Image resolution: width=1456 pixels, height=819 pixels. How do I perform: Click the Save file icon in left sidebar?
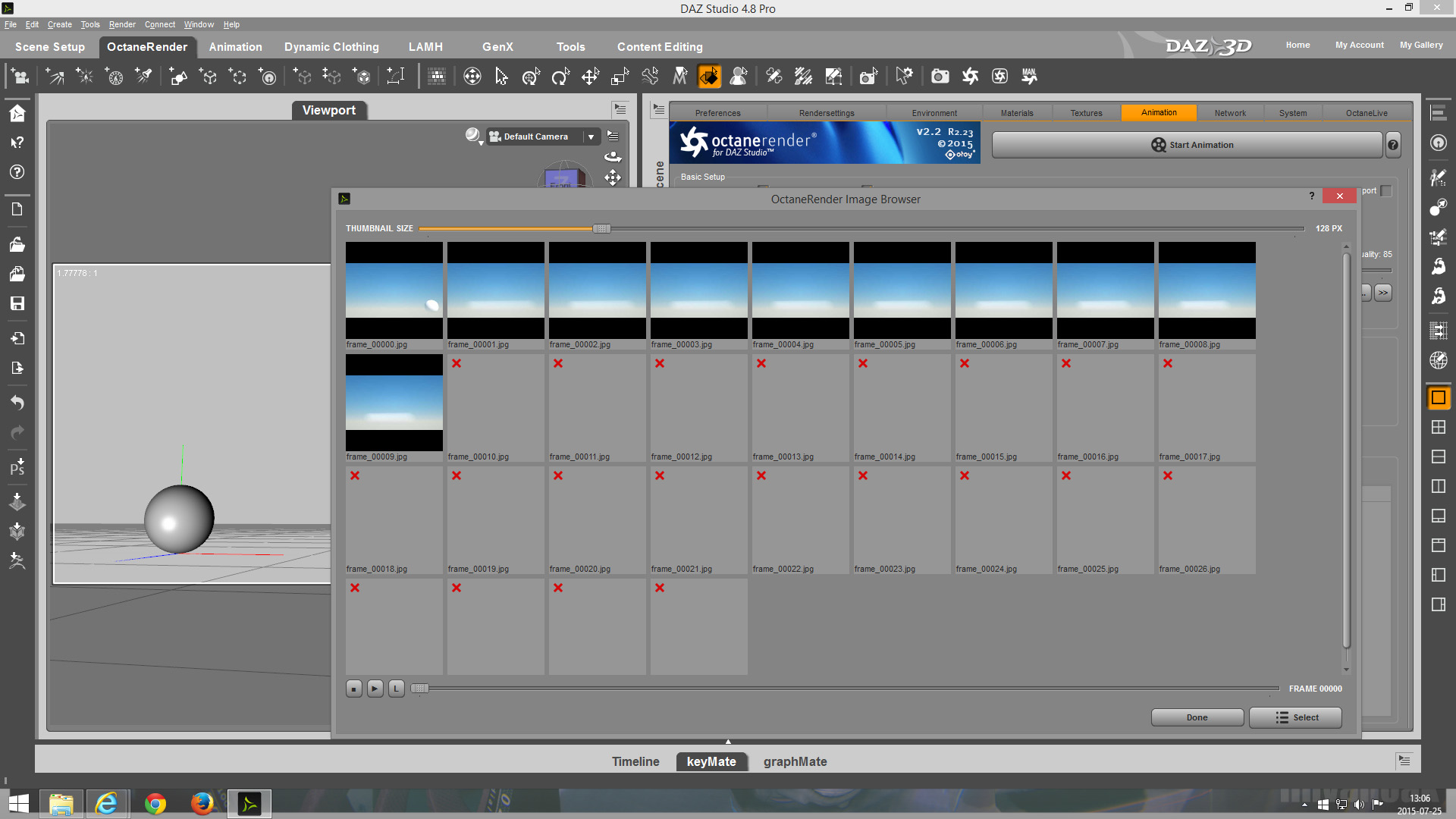click(17, 303)
